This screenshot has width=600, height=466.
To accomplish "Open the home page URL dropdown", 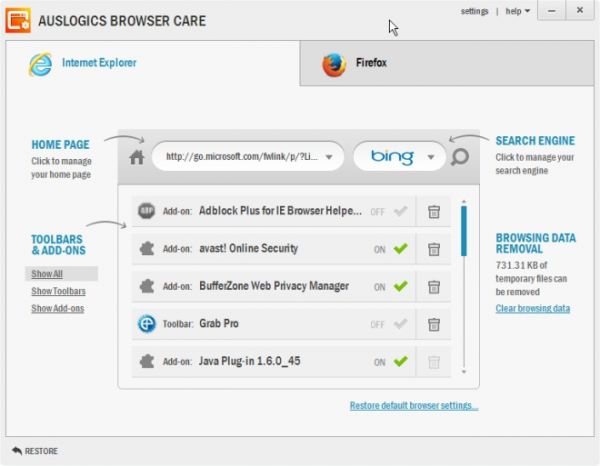I will click(329, 157).
